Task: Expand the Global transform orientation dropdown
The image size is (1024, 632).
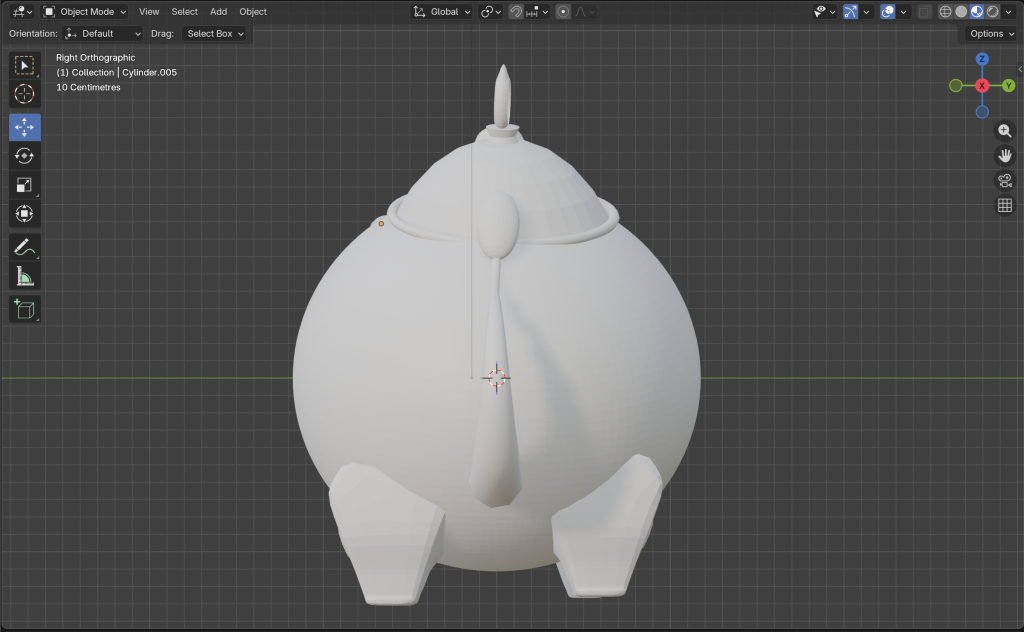Action: 443,12
